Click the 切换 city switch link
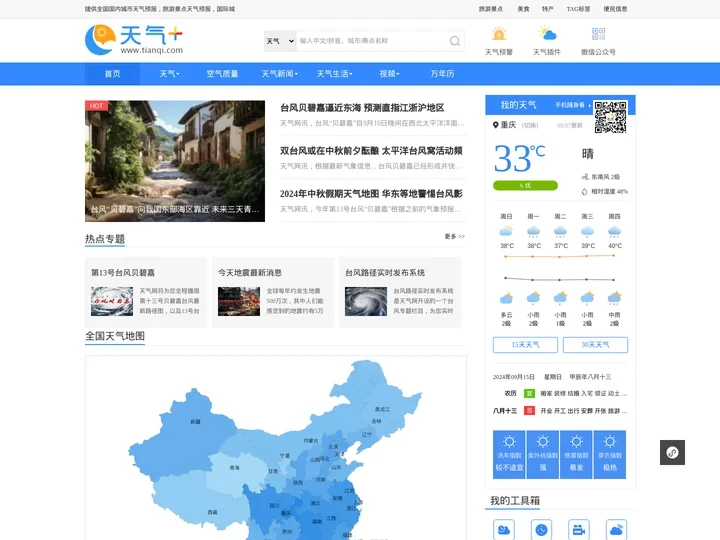This screenshot has height=540, width=720. point(530,125)
